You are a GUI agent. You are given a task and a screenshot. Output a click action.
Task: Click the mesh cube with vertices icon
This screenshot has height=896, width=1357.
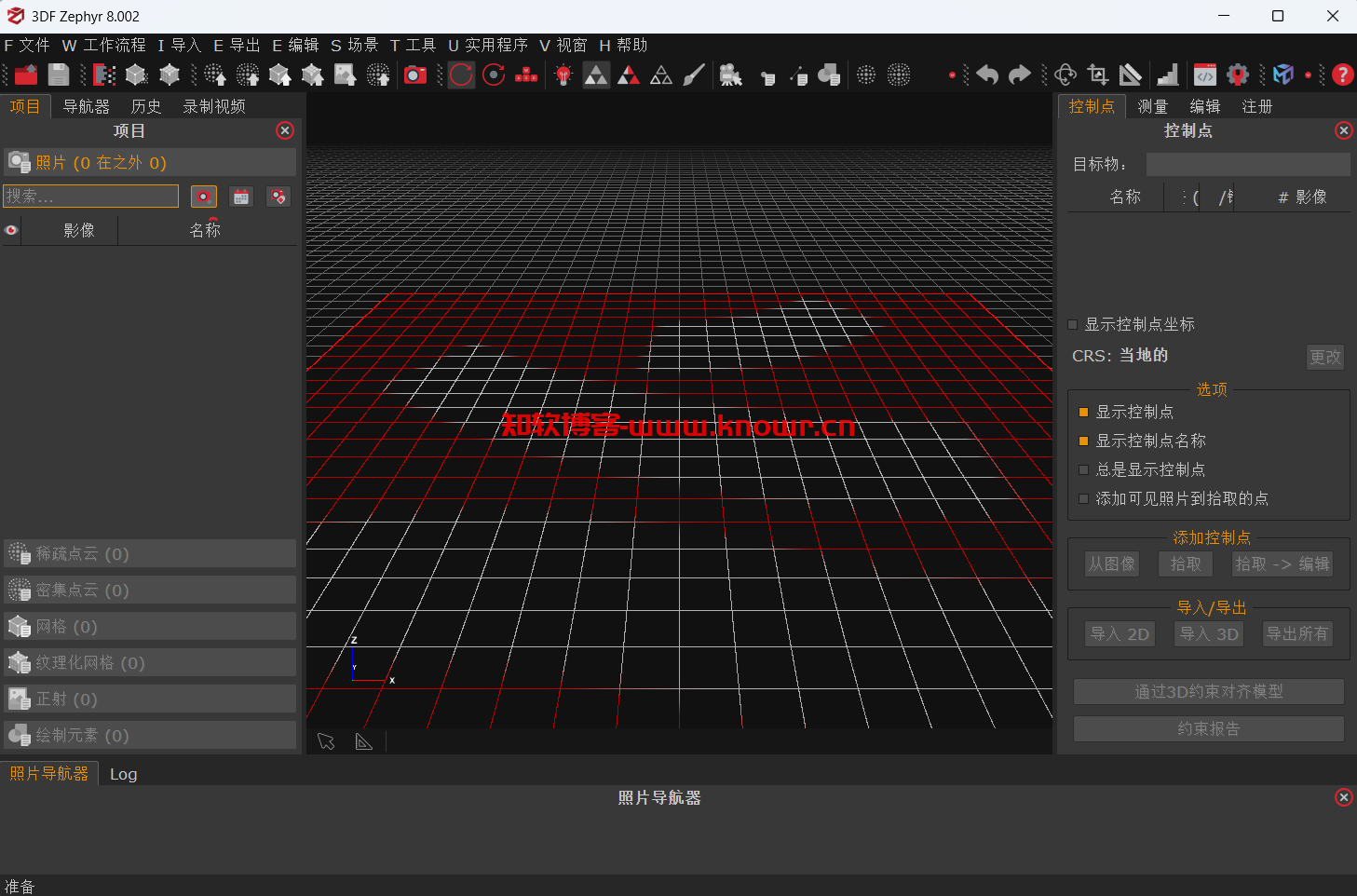point(170,75)
